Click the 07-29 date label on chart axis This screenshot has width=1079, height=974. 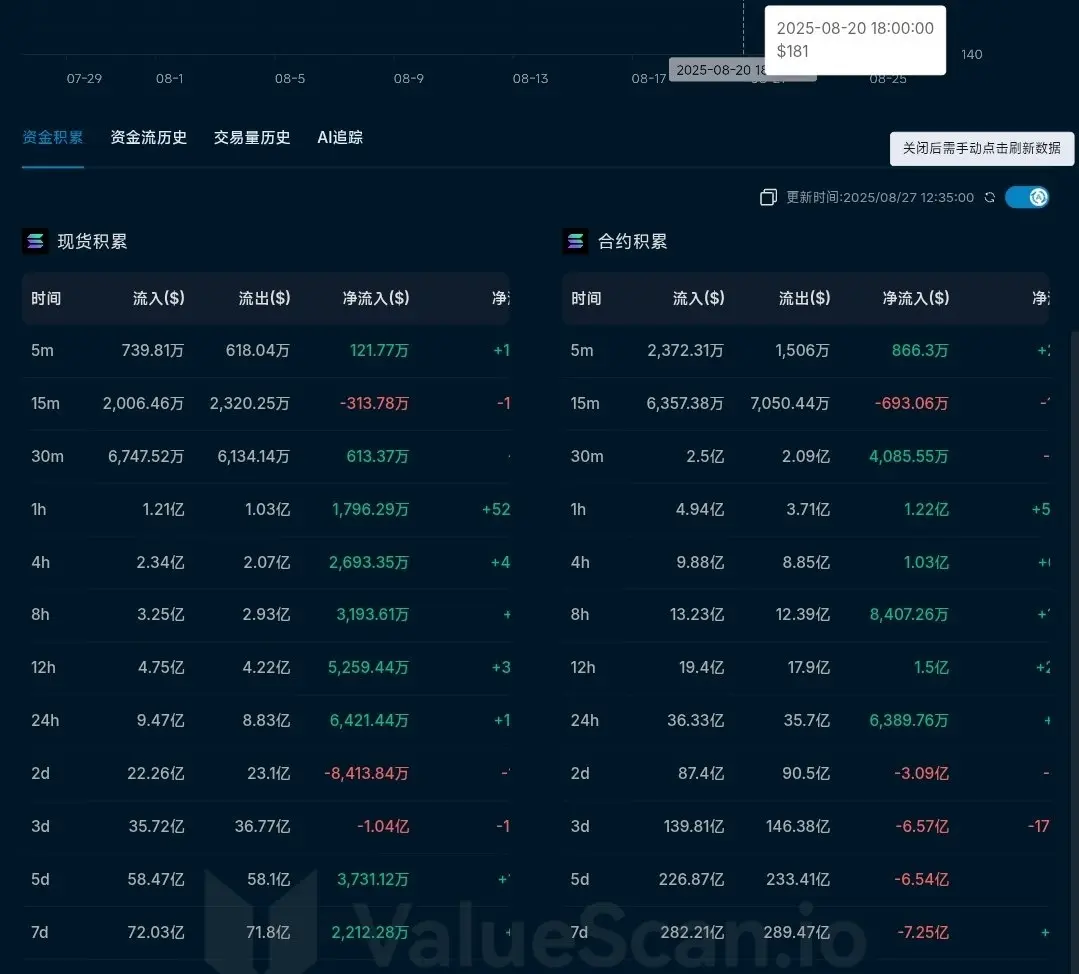tap(84, 78)
